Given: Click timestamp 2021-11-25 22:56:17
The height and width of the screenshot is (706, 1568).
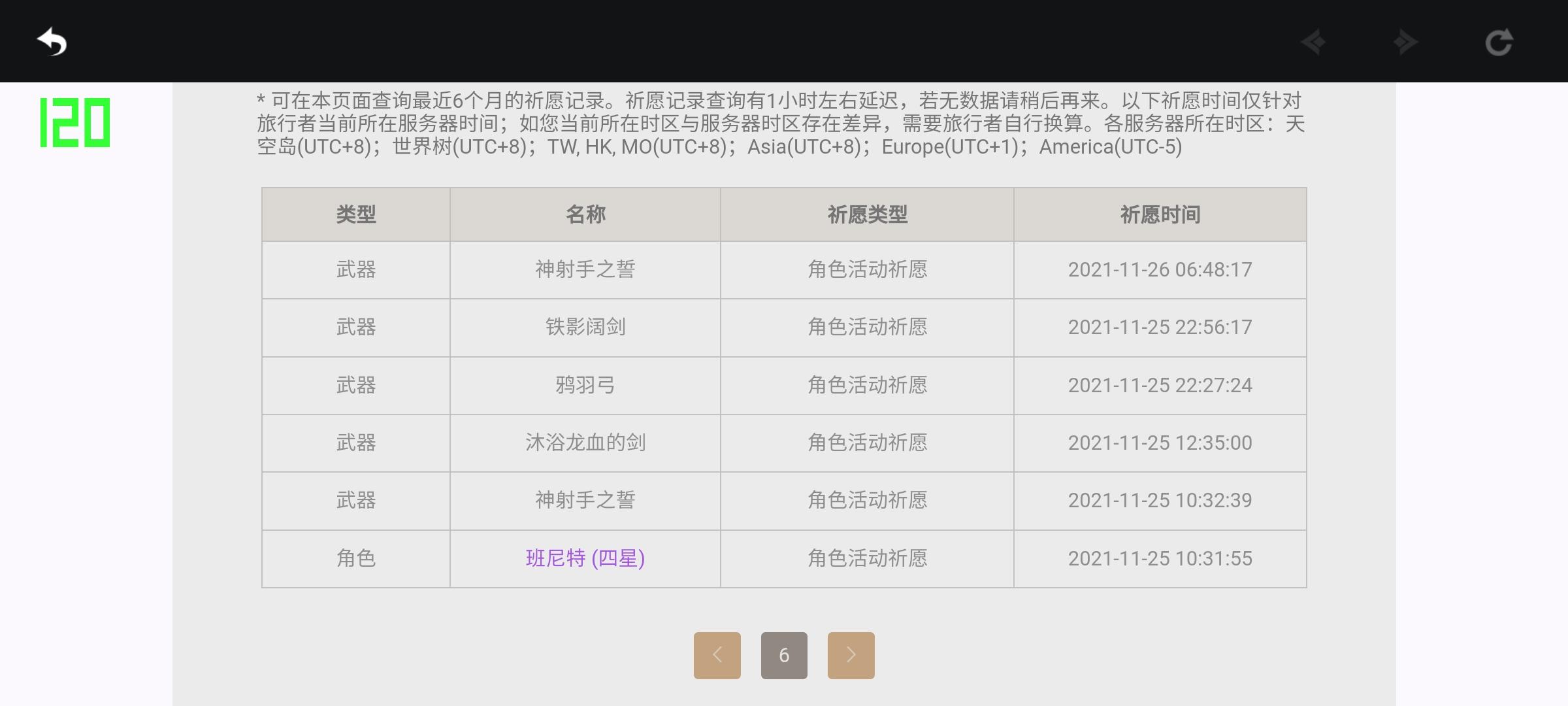Looking at the screenshot, I should pos(1160,327).
